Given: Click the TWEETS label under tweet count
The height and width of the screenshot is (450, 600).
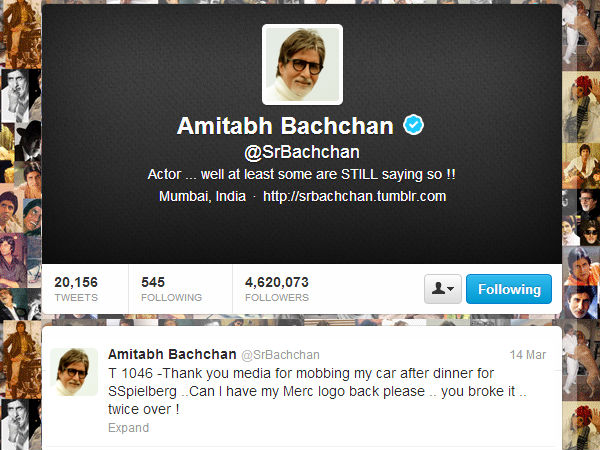Looking at the screenshot, I should click(x=76, y=297).
